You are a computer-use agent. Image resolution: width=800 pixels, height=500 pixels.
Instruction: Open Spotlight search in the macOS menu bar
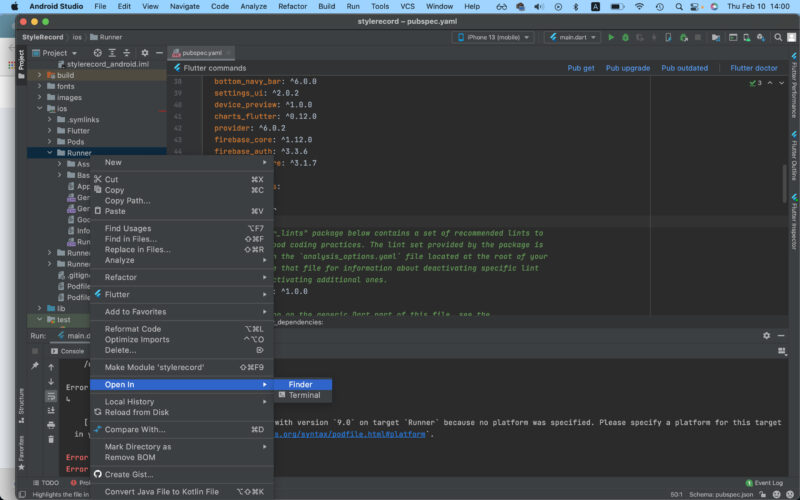click(679, 6)
